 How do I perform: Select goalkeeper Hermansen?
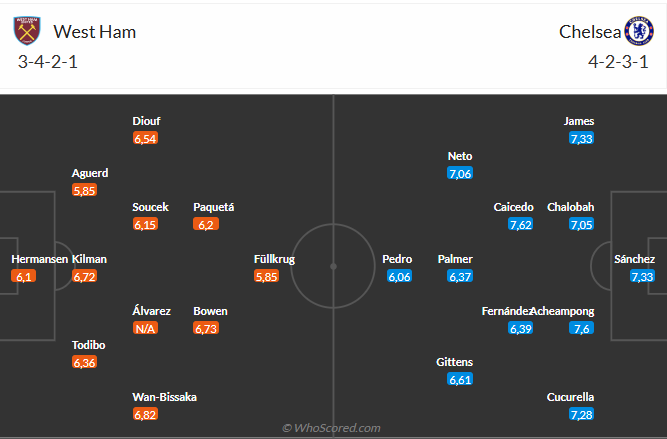coord(39,259)
